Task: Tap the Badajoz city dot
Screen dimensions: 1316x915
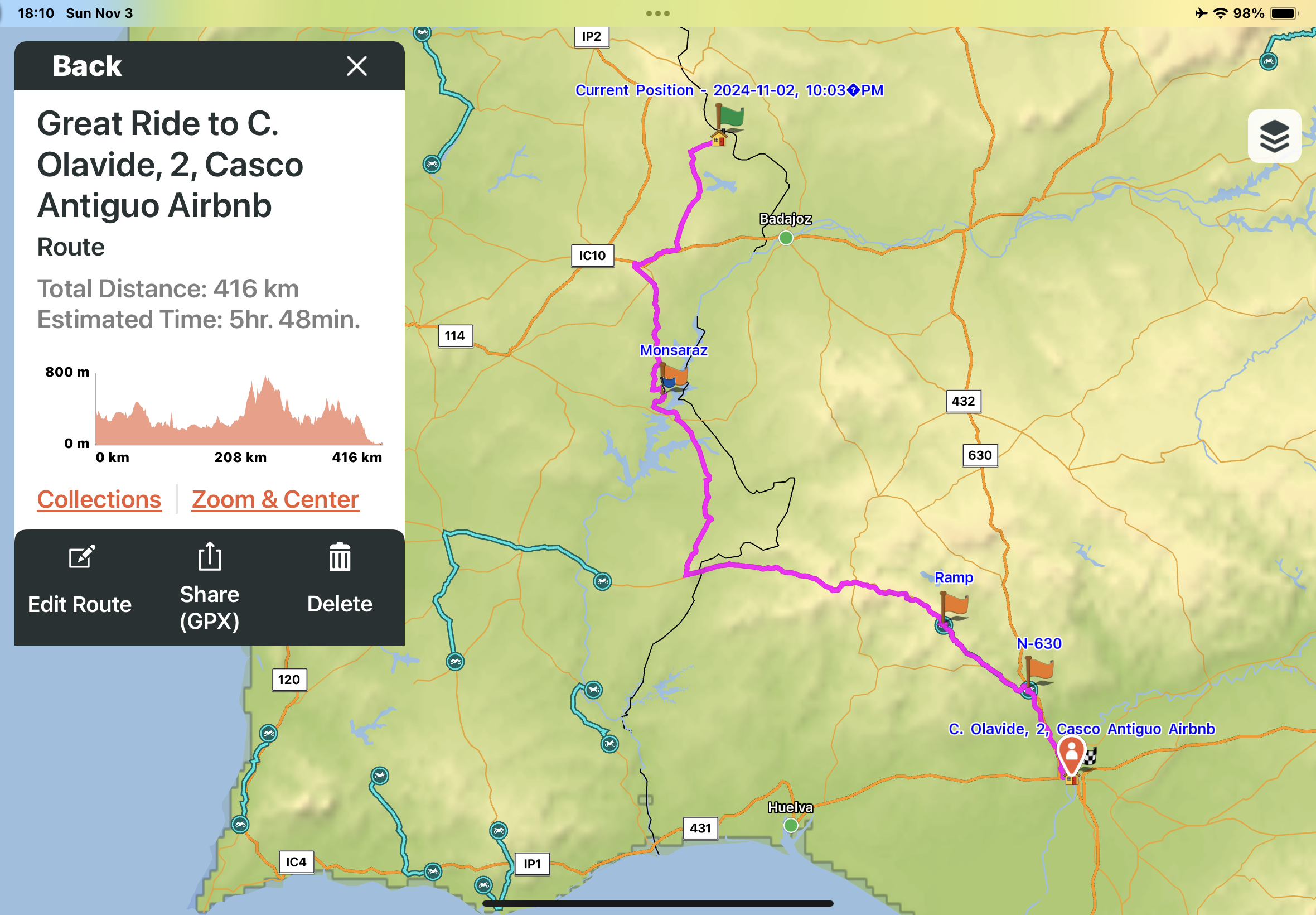Action: click(786, 237)
